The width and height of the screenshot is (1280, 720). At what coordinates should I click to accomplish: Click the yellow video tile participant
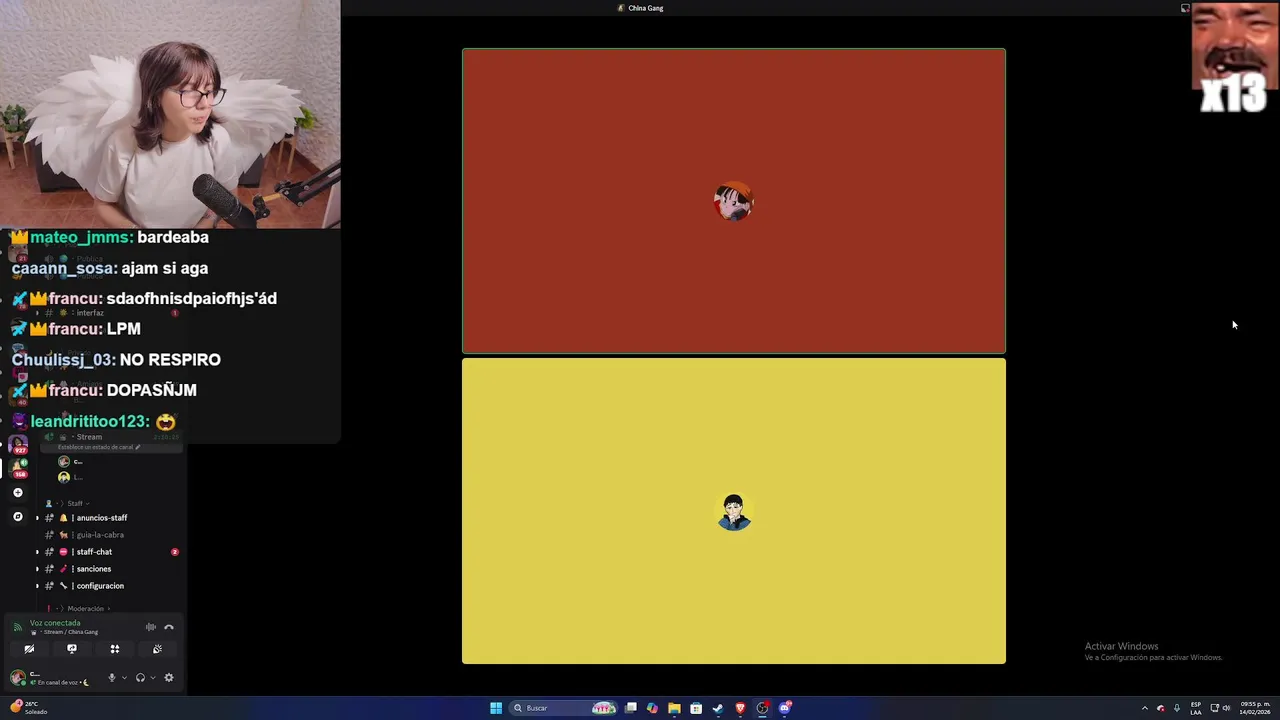point(734,511)
